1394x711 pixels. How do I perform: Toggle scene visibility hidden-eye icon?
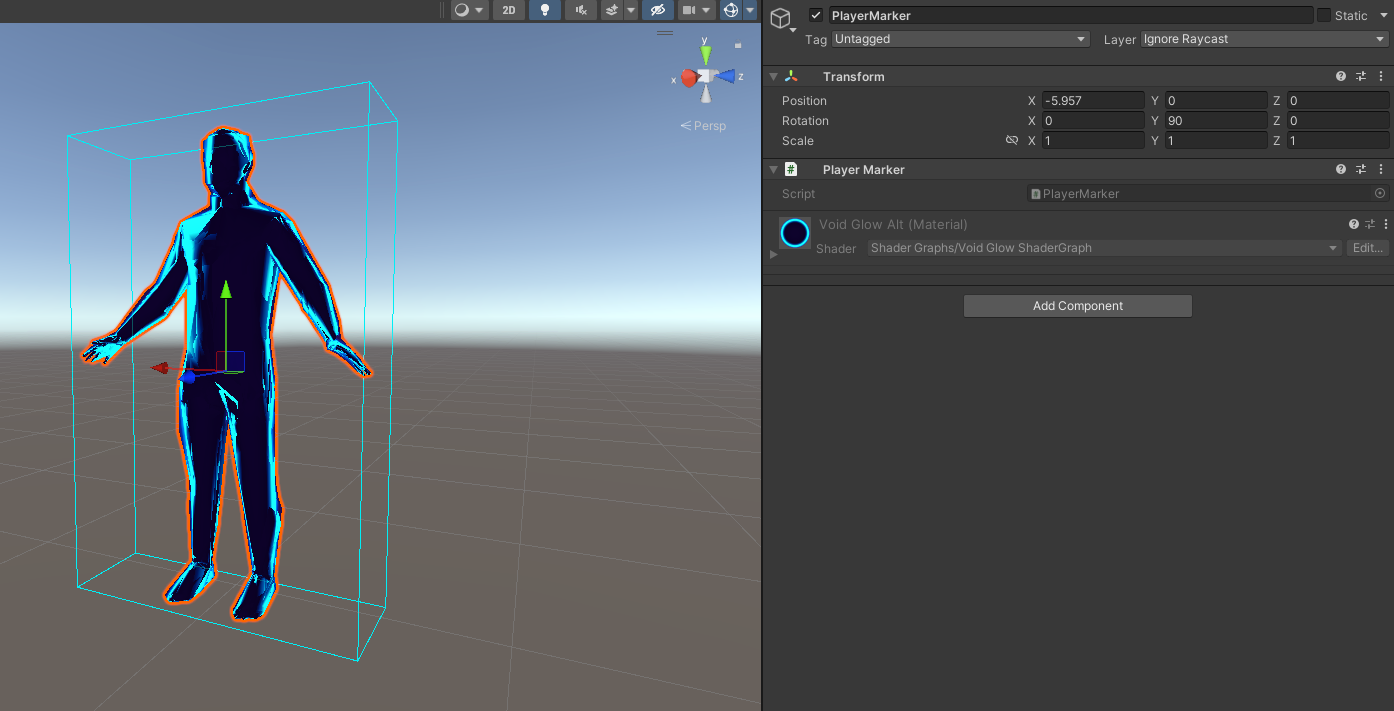coord(656,10)
